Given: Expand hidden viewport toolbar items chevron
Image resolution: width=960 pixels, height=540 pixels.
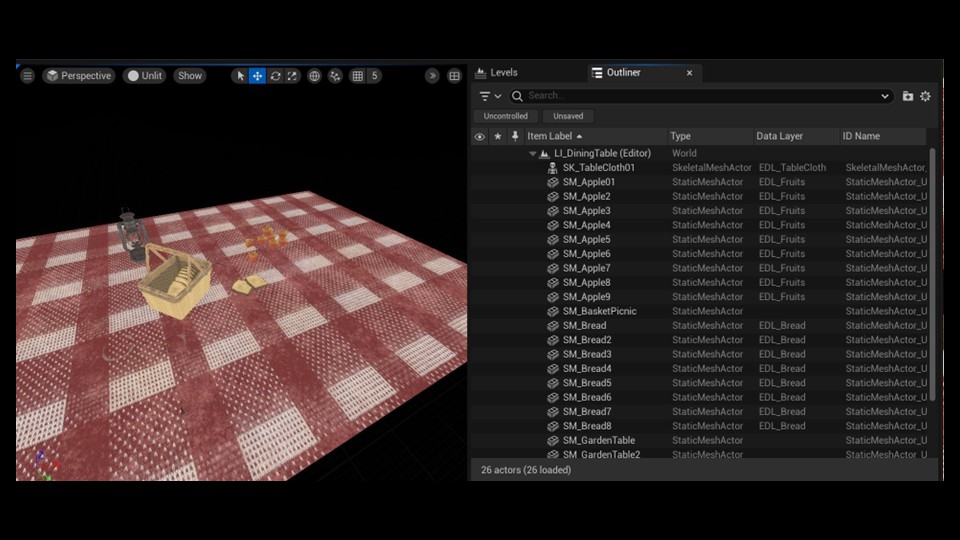Looking at the screenshot, I should tap(432, 76).
